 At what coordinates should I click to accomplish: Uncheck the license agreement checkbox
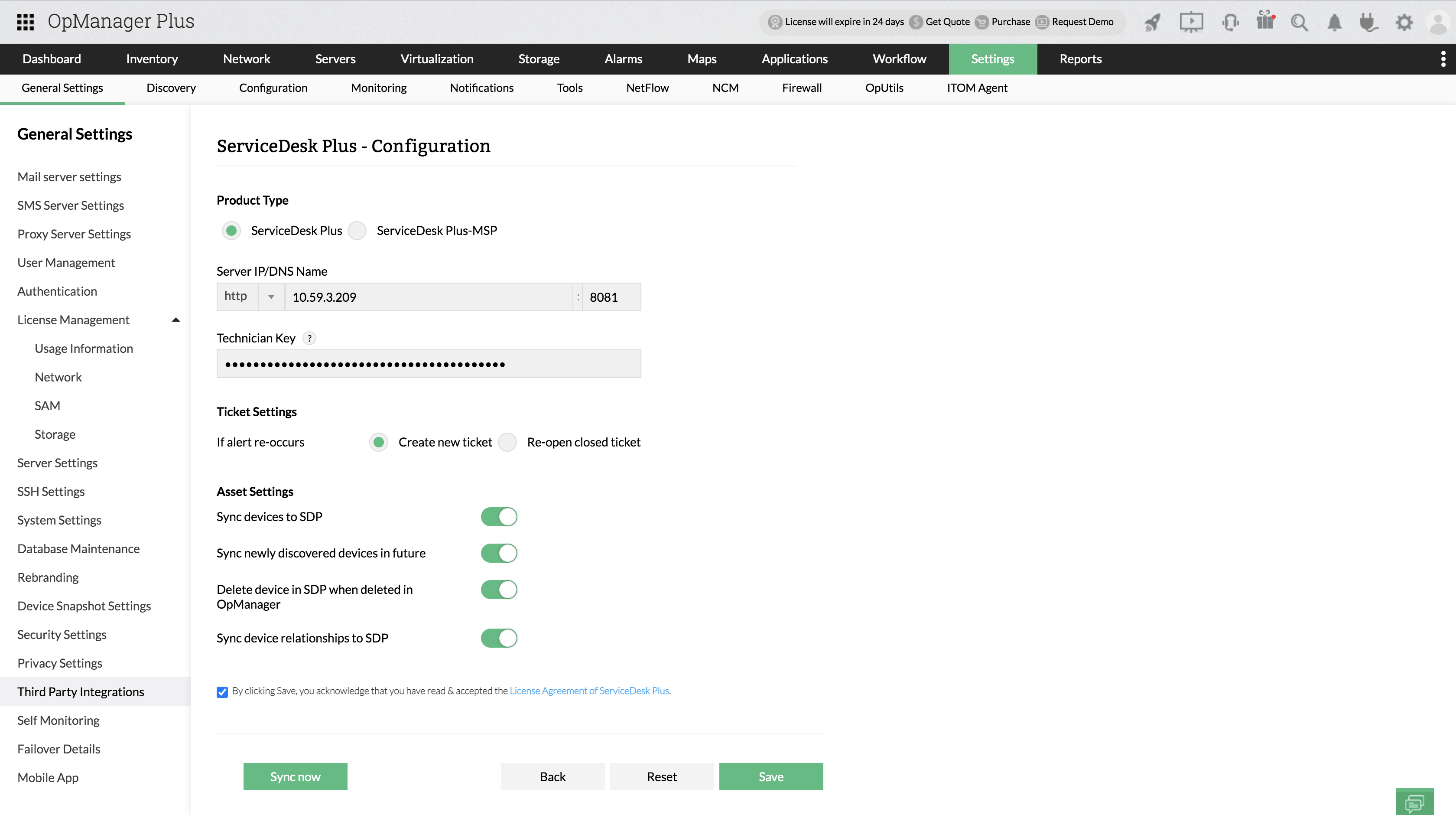pos(222,692)
